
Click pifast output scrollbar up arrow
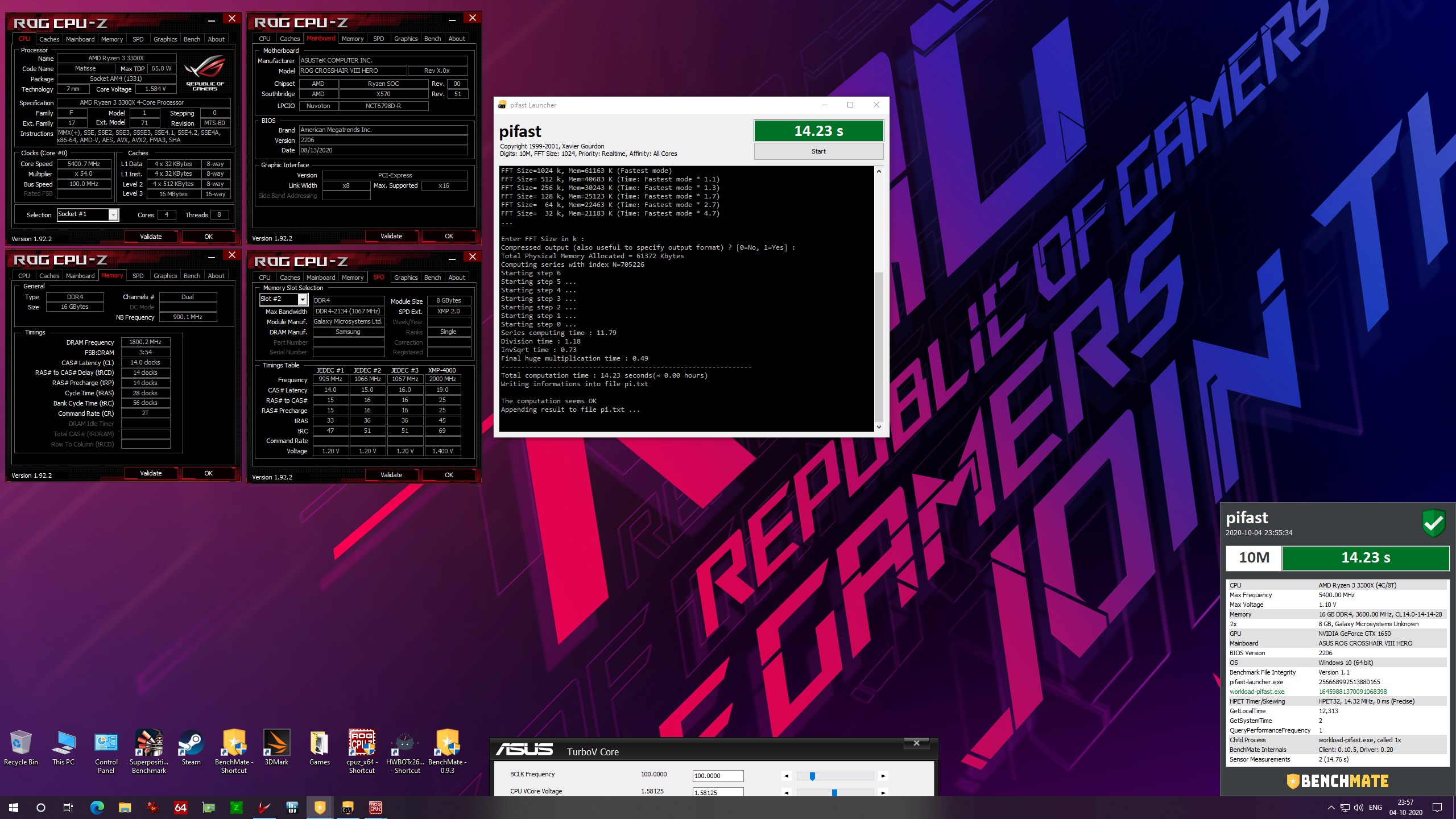click(879, 171)
